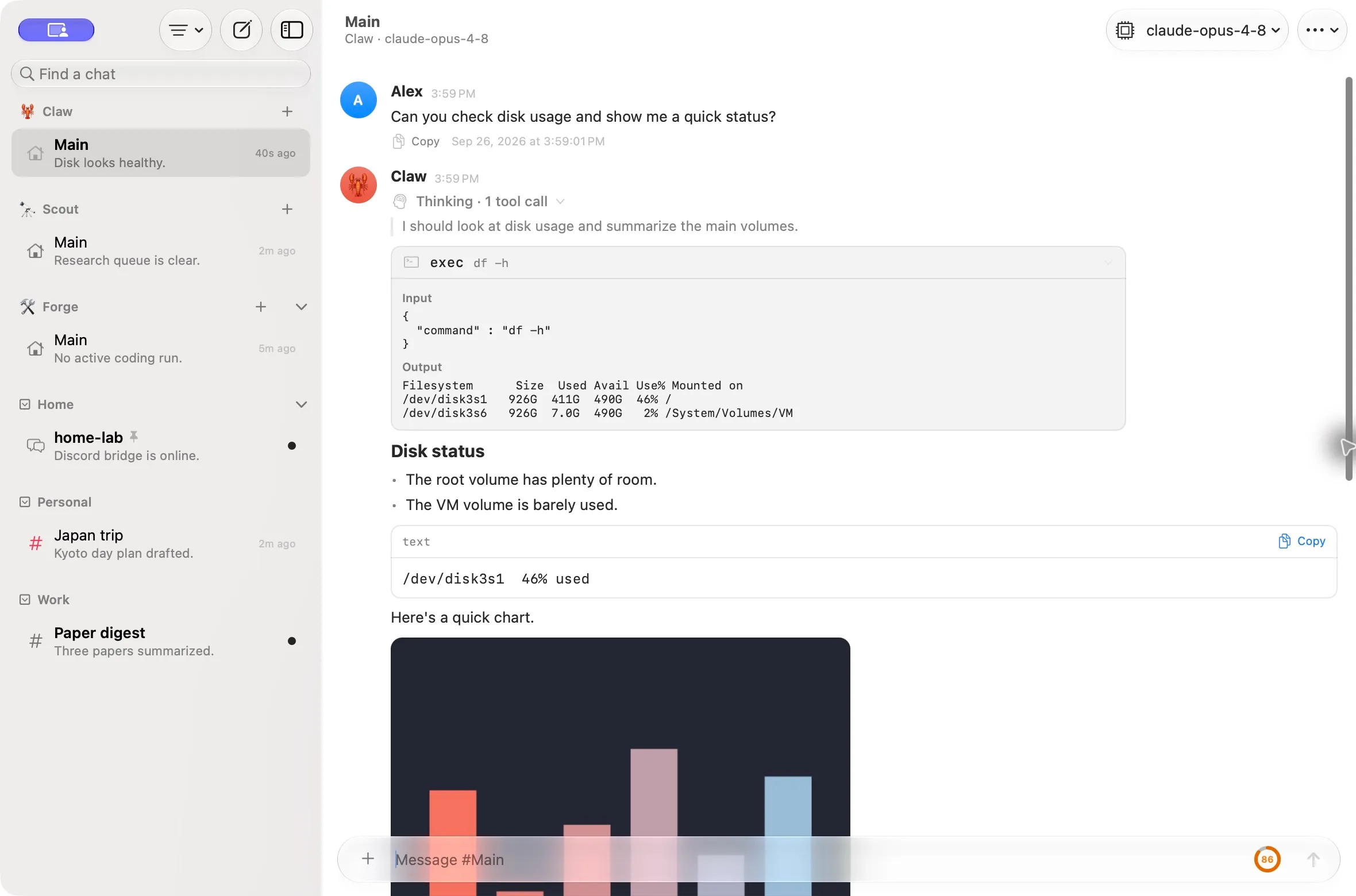Open the home-lab chat

click(161, 446)
